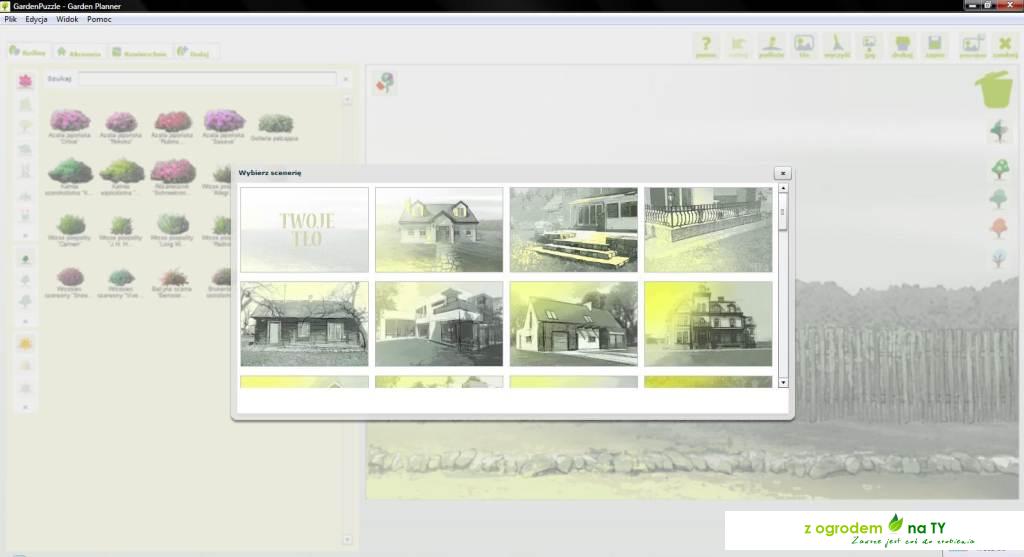Close the Wybierz scenerię dialog
The image size is (1024, 557).
coord(783,172)
